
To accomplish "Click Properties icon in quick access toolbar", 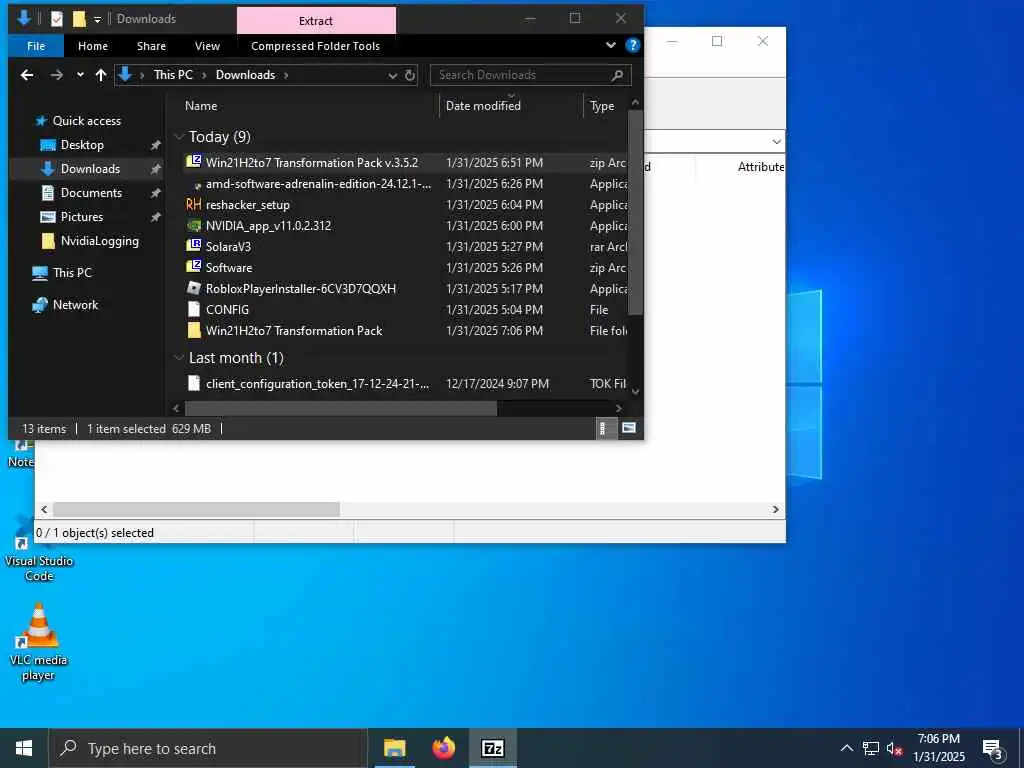I will tap(57, 19).
